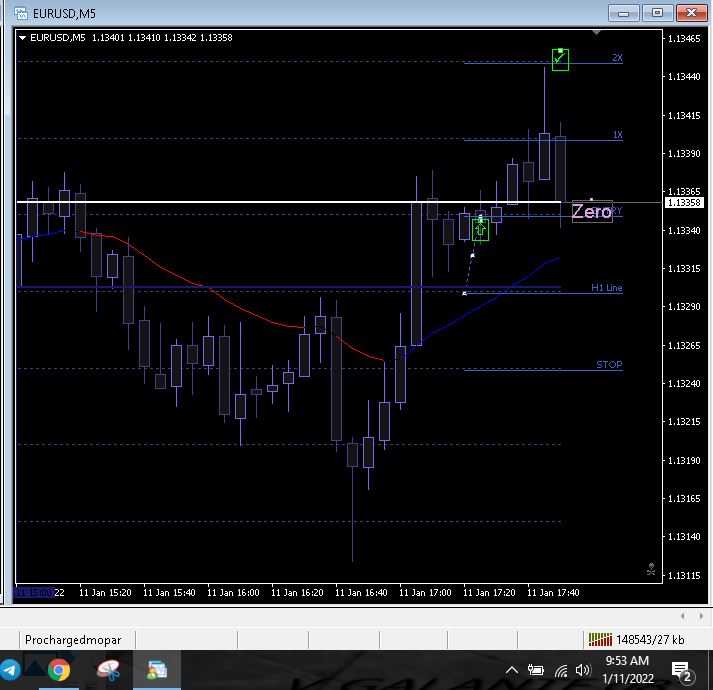Click the Wi-Fi network tray icon
Image resolution: width=713 pixels, height=690 pixels.
[x=562, y=670]
